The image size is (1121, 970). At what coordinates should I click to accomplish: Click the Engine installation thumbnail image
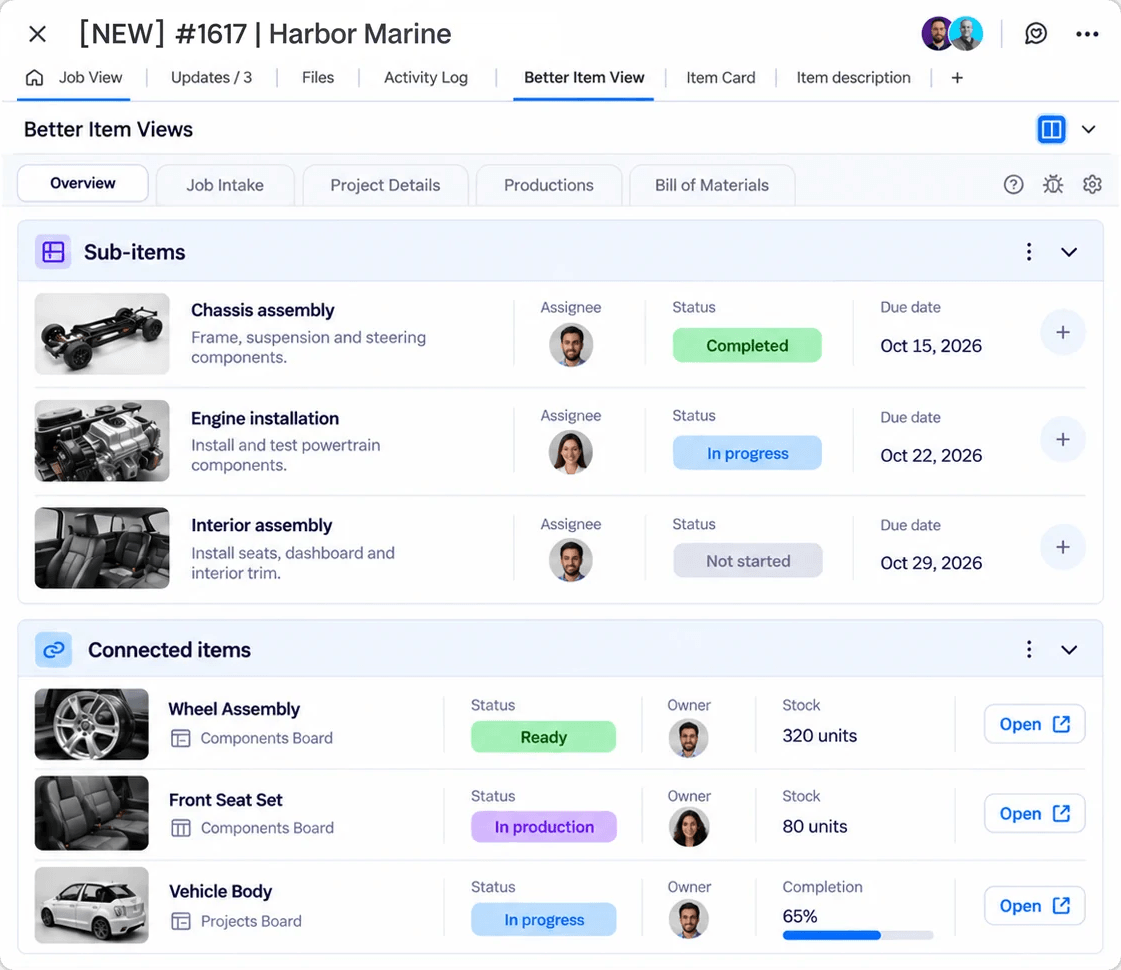click(x=102, y=440)
